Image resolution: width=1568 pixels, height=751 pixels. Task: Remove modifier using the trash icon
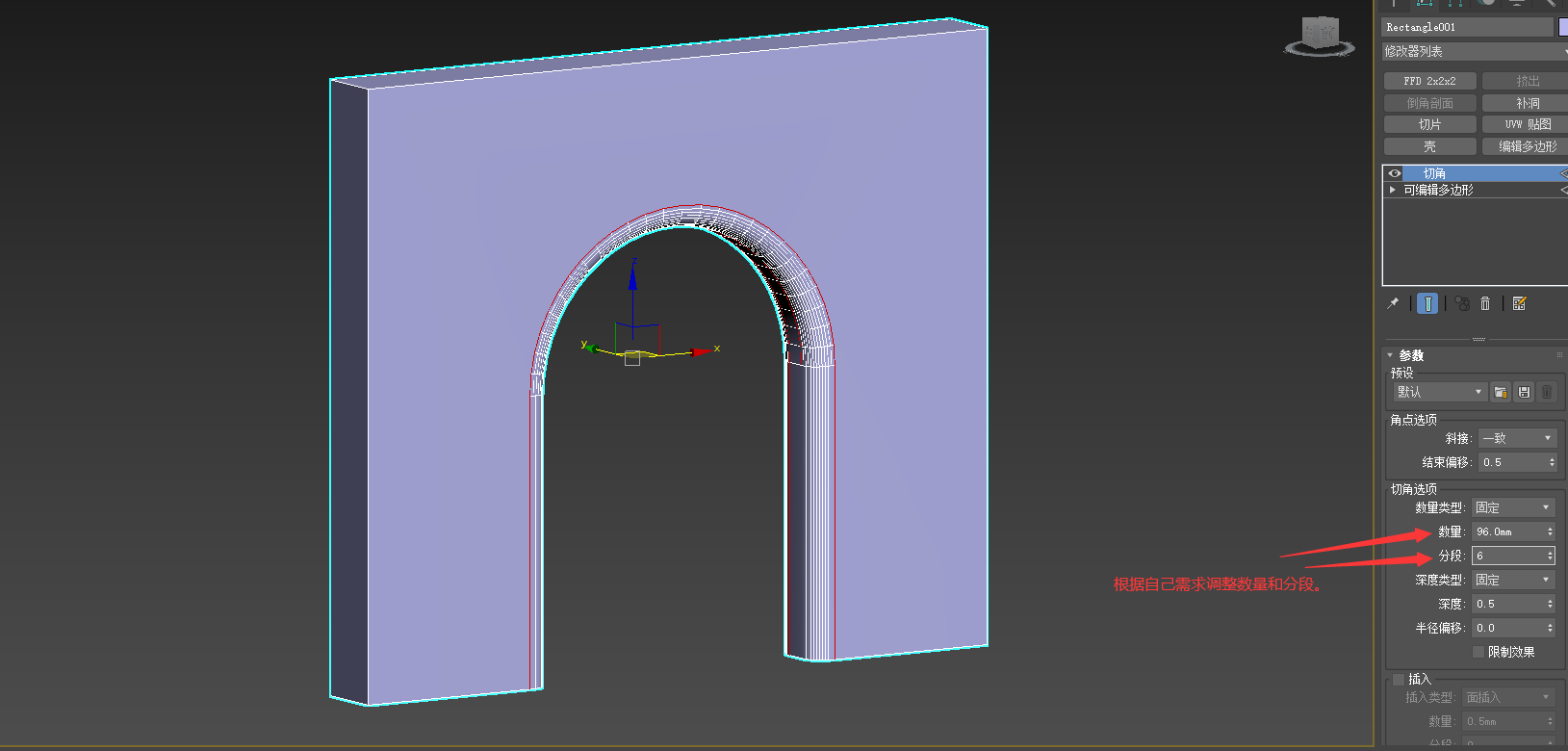(x=1485, y=303)
